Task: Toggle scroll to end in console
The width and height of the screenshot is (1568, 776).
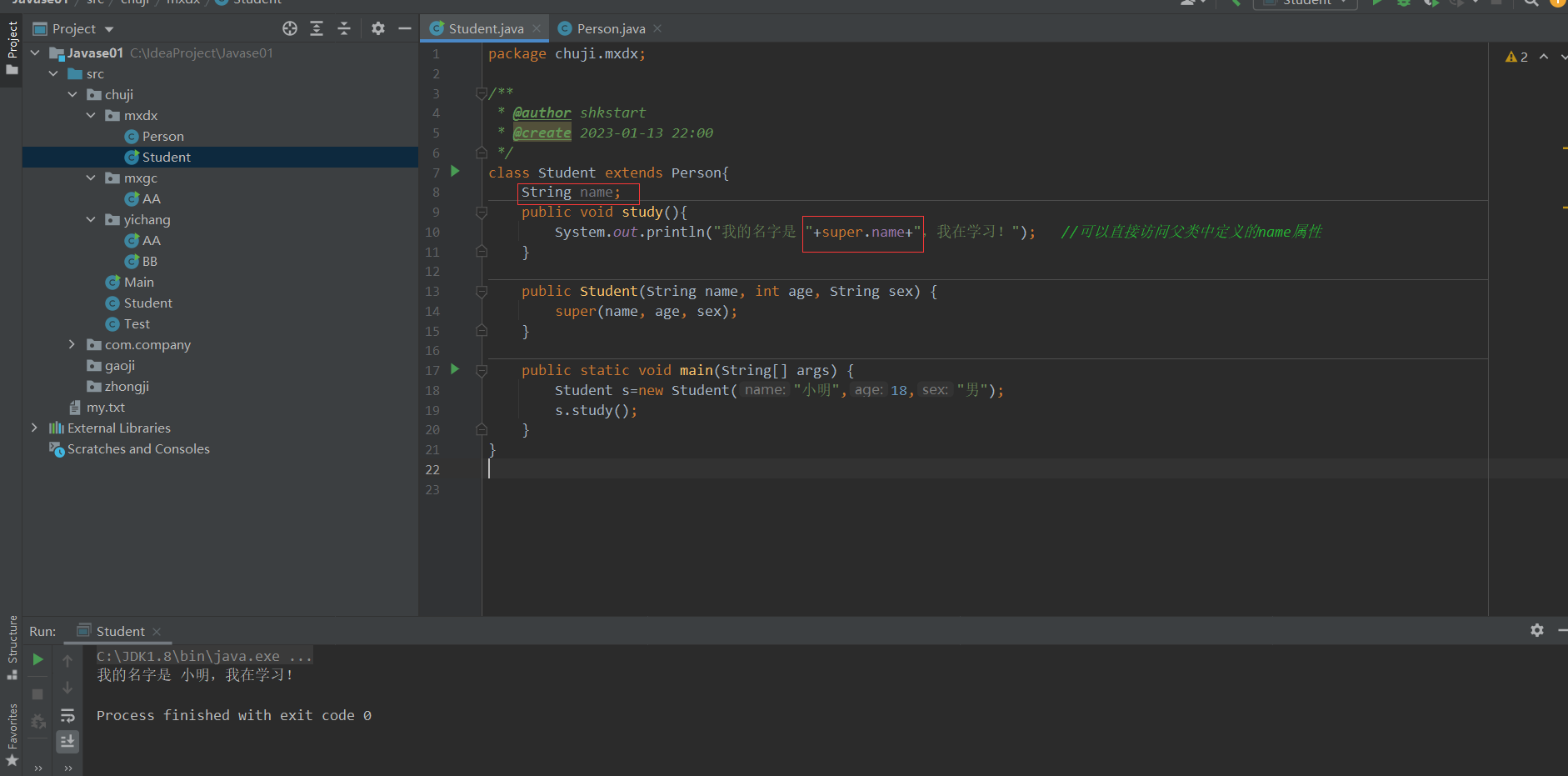Action: coord(67,741)
